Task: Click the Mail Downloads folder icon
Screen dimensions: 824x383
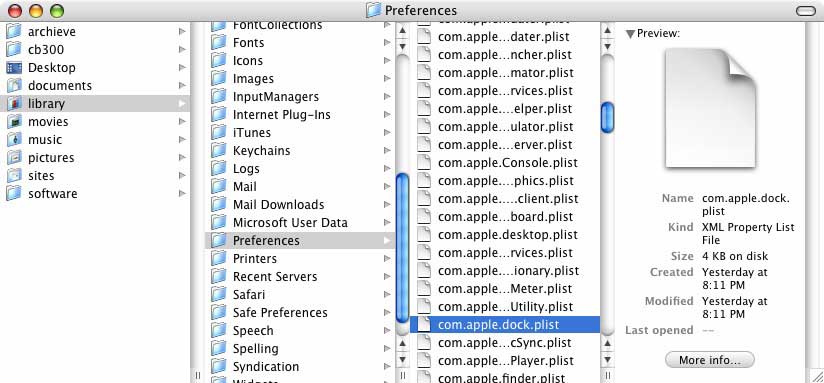Action: (219, 204)
